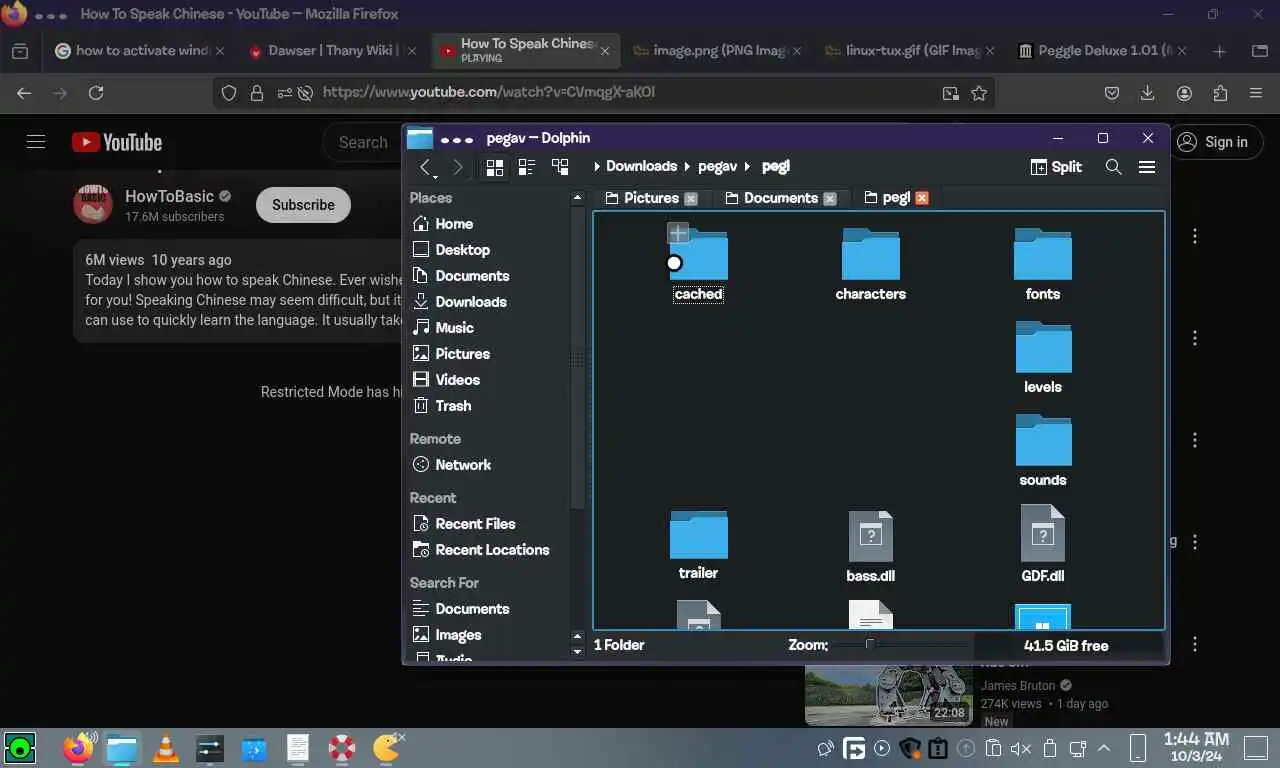Click Places panel scroll-up arrow
1280x768 pixels.
click(x=577, y=198)
